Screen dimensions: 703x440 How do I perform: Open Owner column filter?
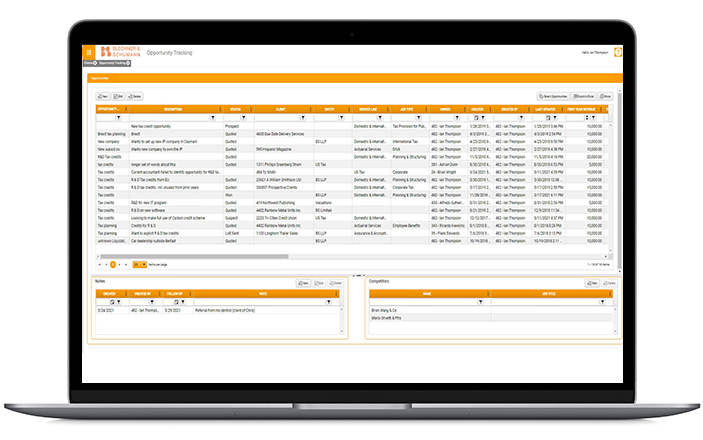coord(457,118)
